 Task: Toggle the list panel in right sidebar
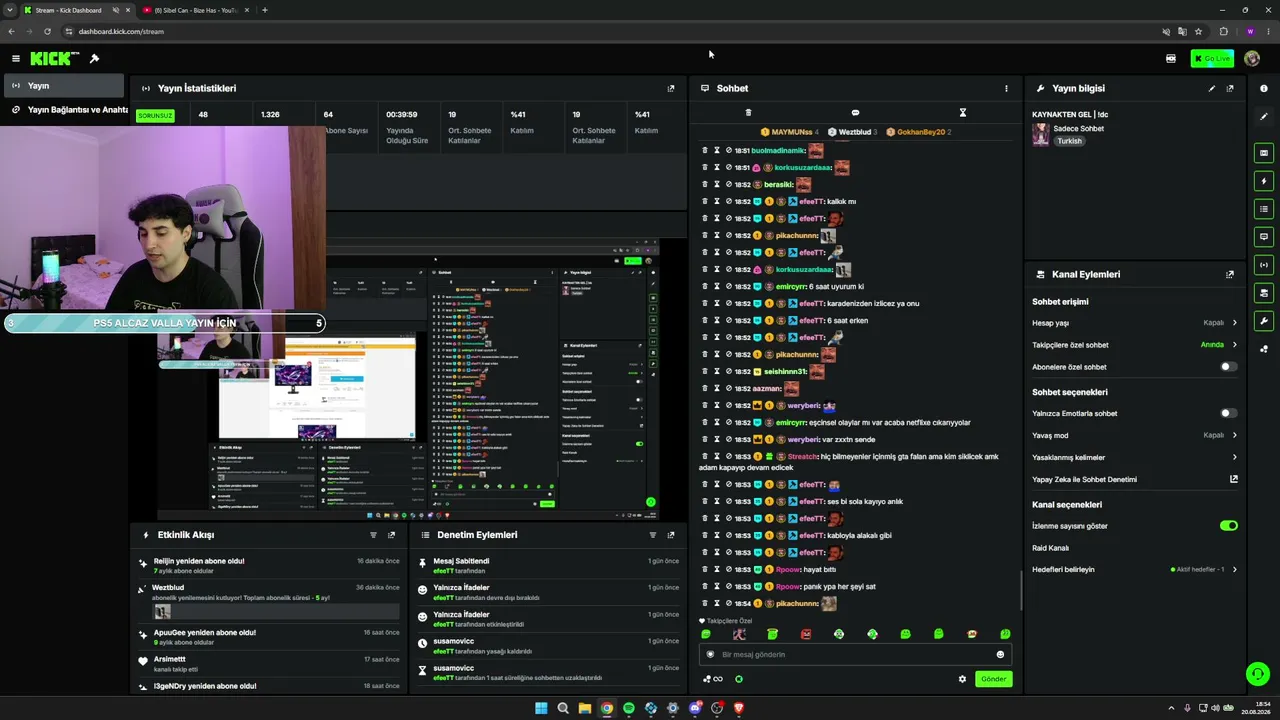pos(1264,209)
